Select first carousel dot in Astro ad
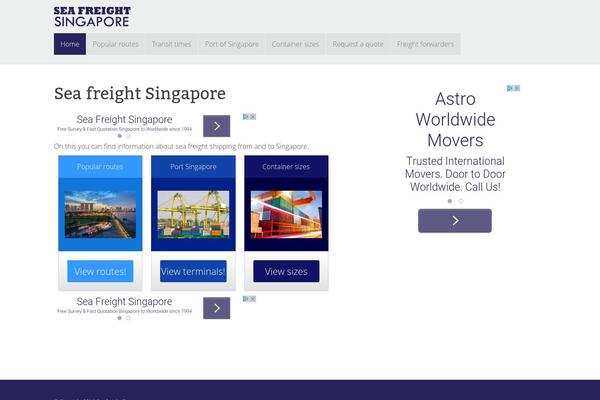 (x=450, y=201)
